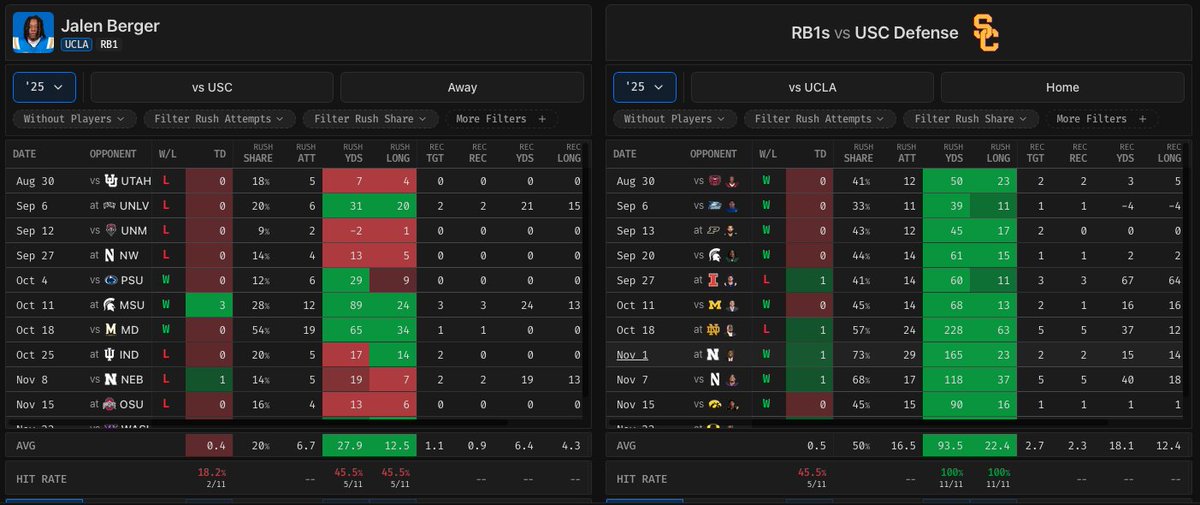Click the Utah logo in Aug 30 row
The width and height of the screenshot is (1200, 505).
tap(112, 182)
